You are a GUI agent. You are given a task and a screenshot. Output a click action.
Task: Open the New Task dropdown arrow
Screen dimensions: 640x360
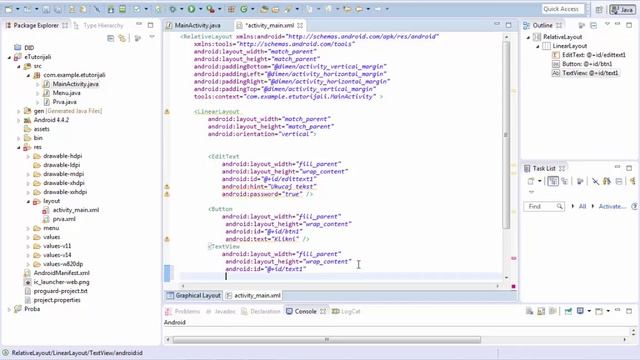[x=539, y=181]
